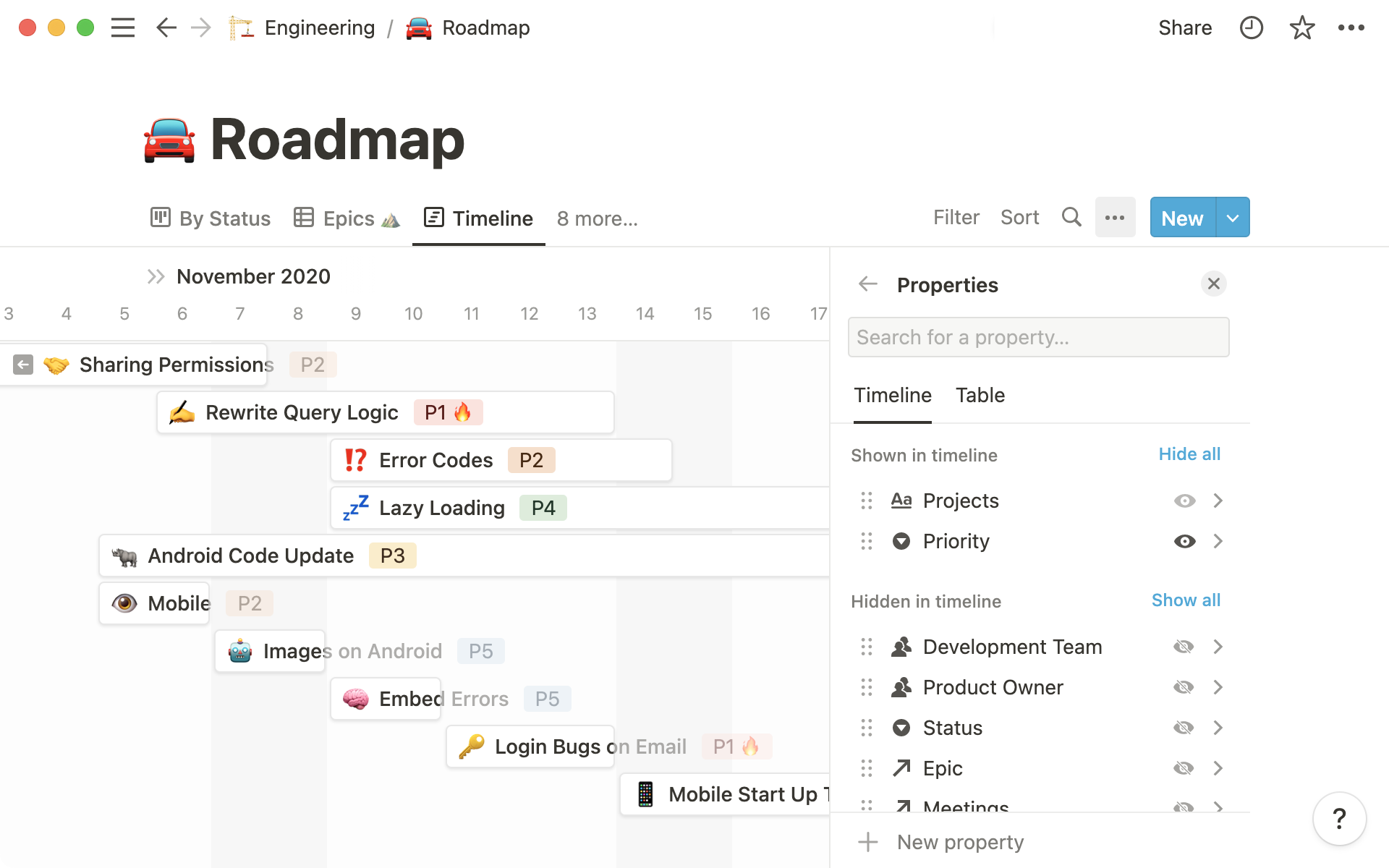Image resolution: width=1389 pixels, height=868 pixels.
Task: Click the Search for a property input field
Action: click(1039, 337)
